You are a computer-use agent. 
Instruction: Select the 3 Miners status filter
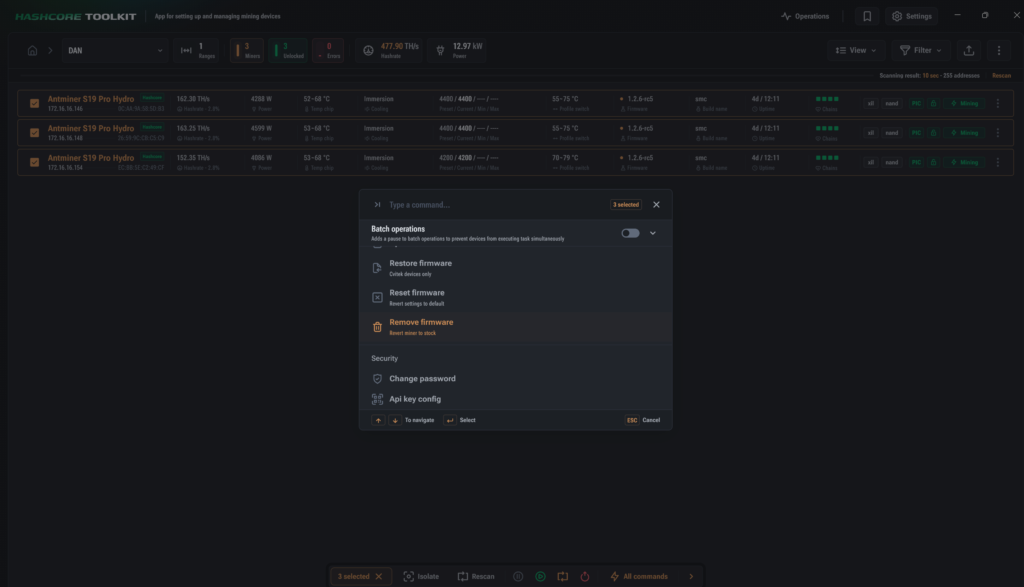[247, 50]
